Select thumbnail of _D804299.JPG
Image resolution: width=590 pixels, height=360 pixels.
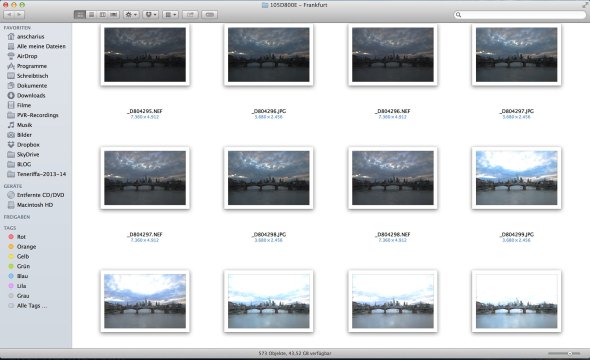pos(516,178)
